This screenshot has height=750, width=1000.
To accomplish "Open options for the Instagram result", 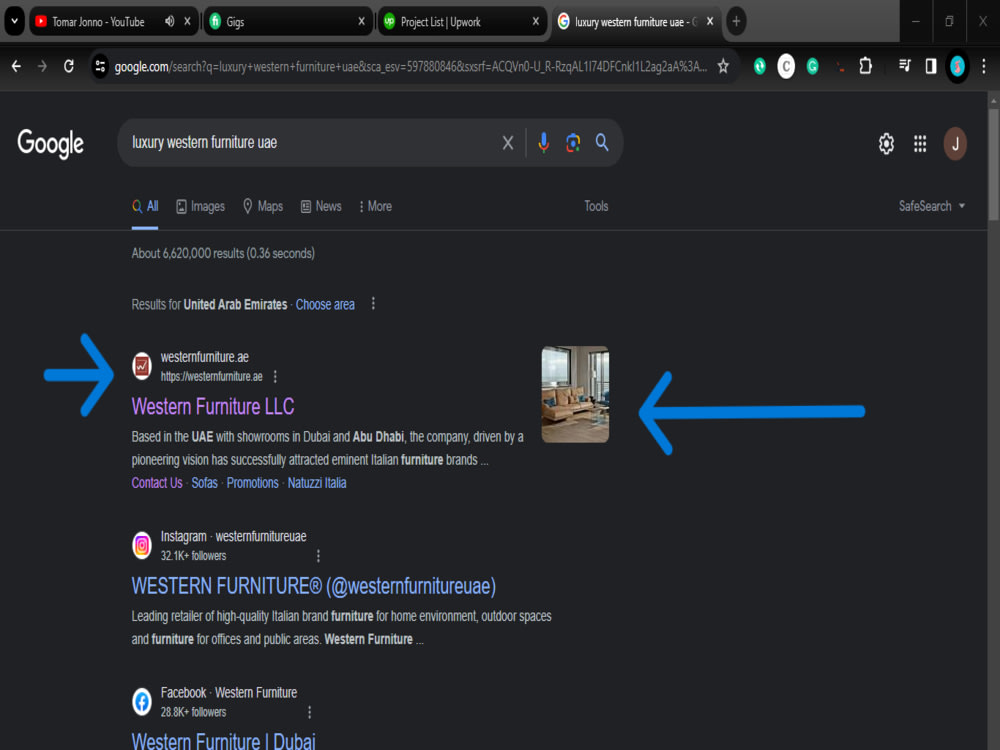I will tap(318, 556).
